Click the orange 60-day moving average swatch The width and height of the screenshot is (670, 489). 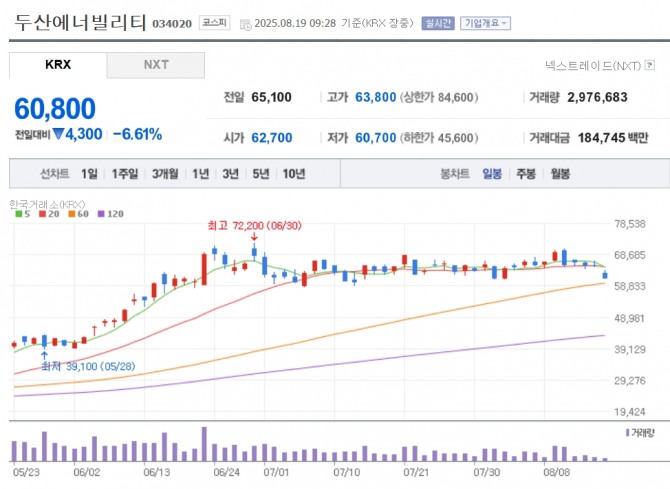[71, 214]
